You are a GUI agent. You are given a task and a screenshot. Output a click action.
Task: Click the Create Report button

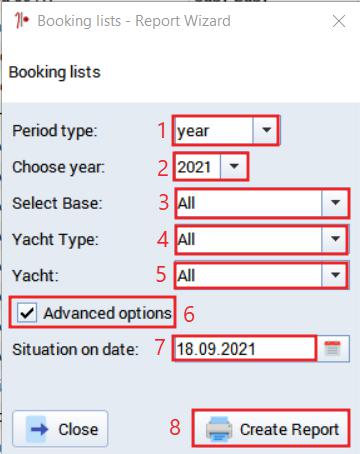point(271,428)
